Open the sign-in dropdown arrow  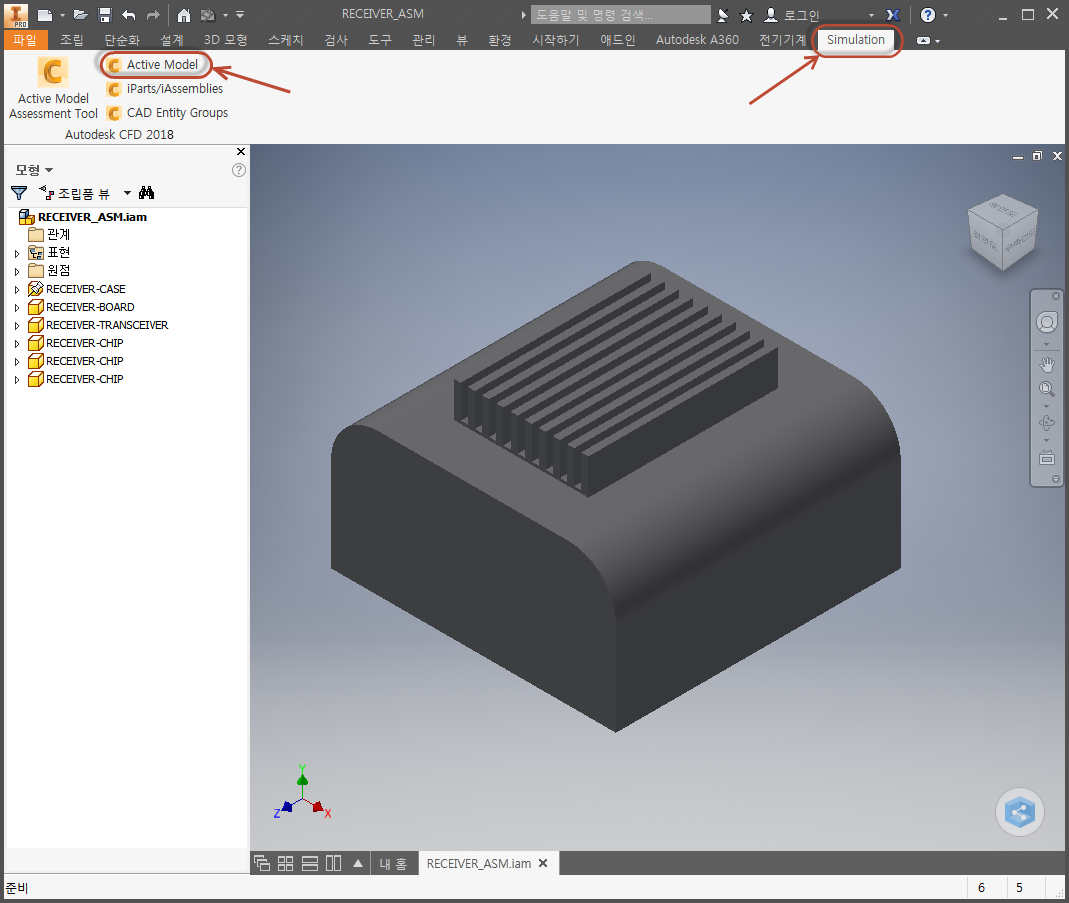(x=871, y=15)
